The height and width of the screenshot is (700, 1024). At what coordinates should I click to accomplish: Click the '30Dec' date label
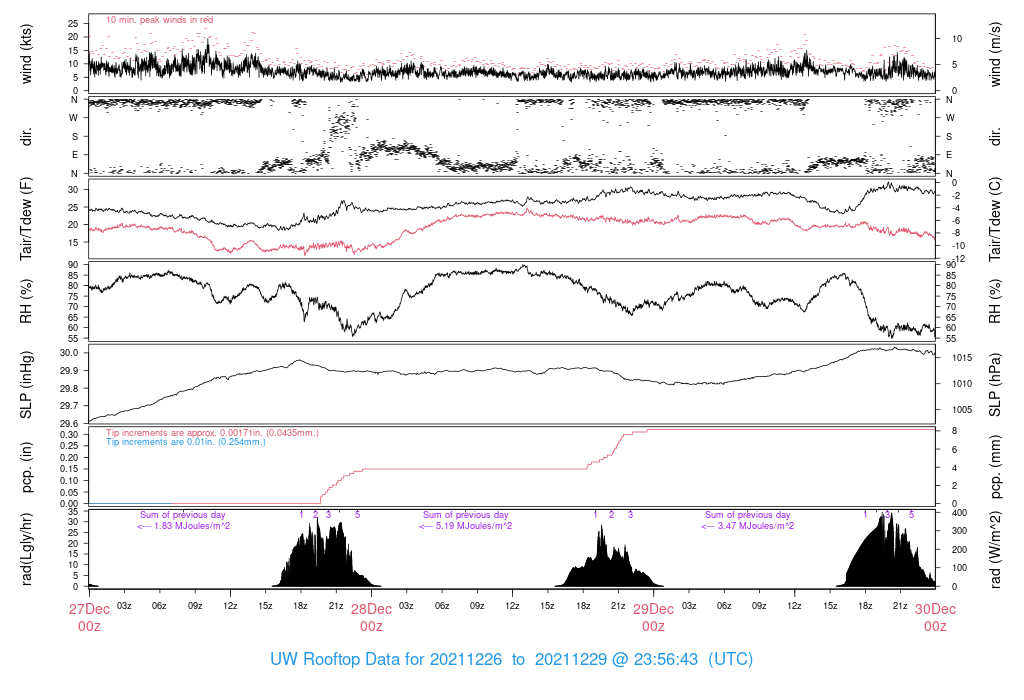tap(935, 609)
